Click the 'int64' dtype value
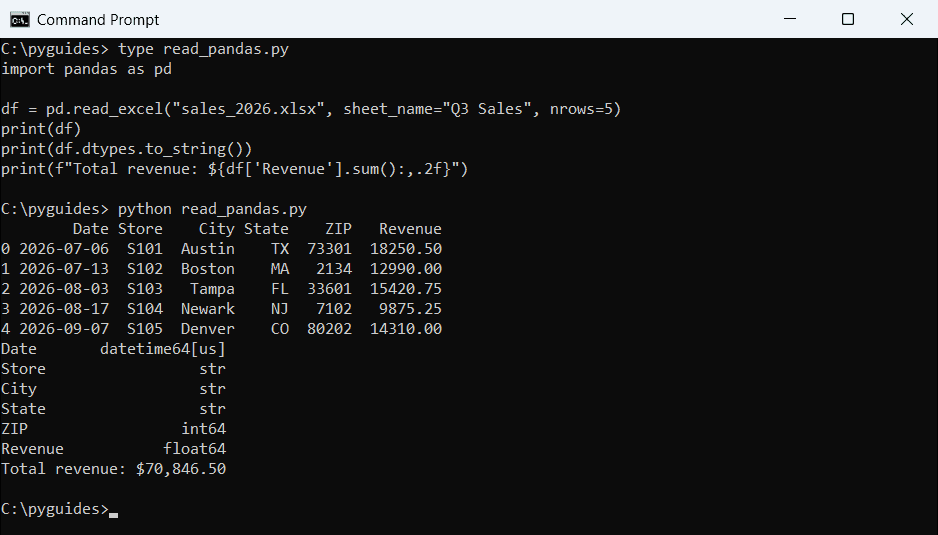This screenshot has width=938, height=535. pos(203,429)
